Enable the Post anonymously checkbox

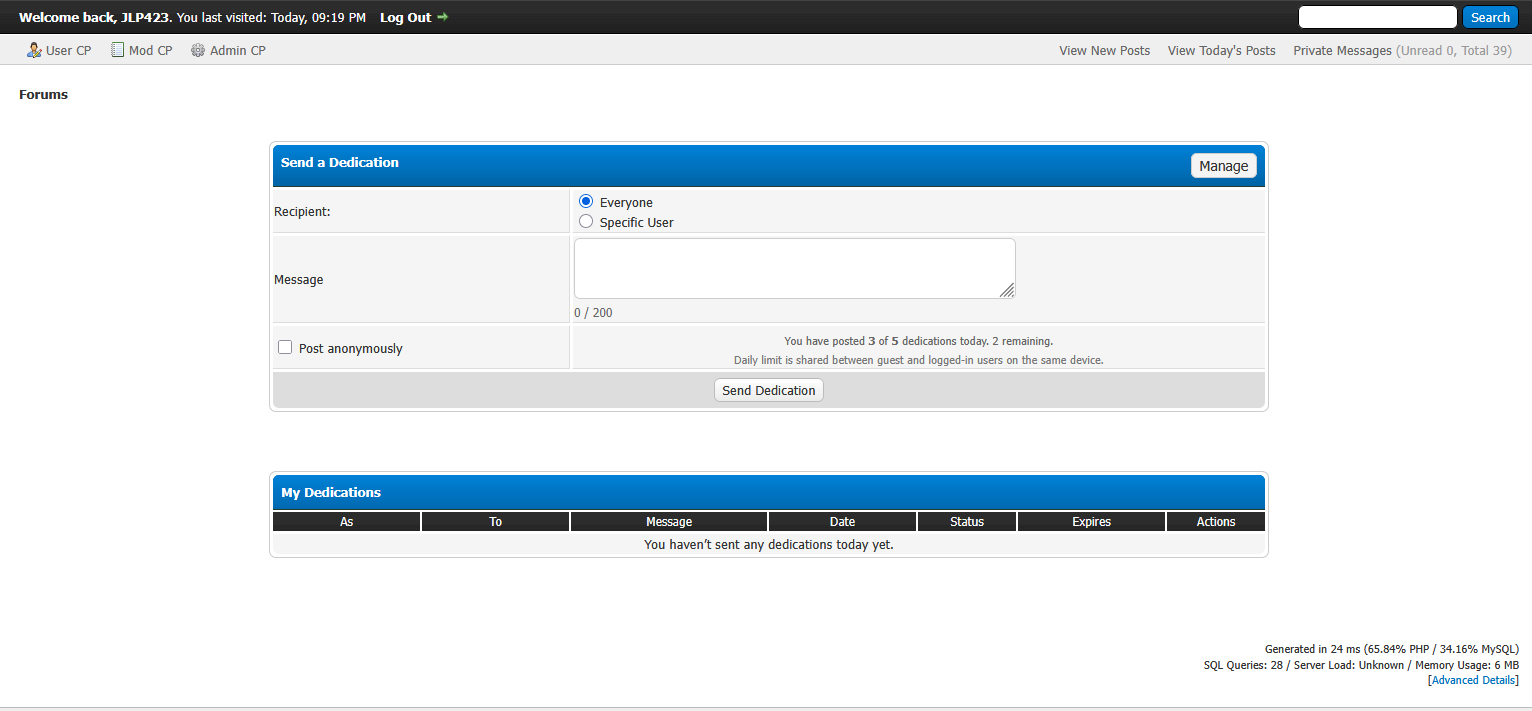point(285,348)
